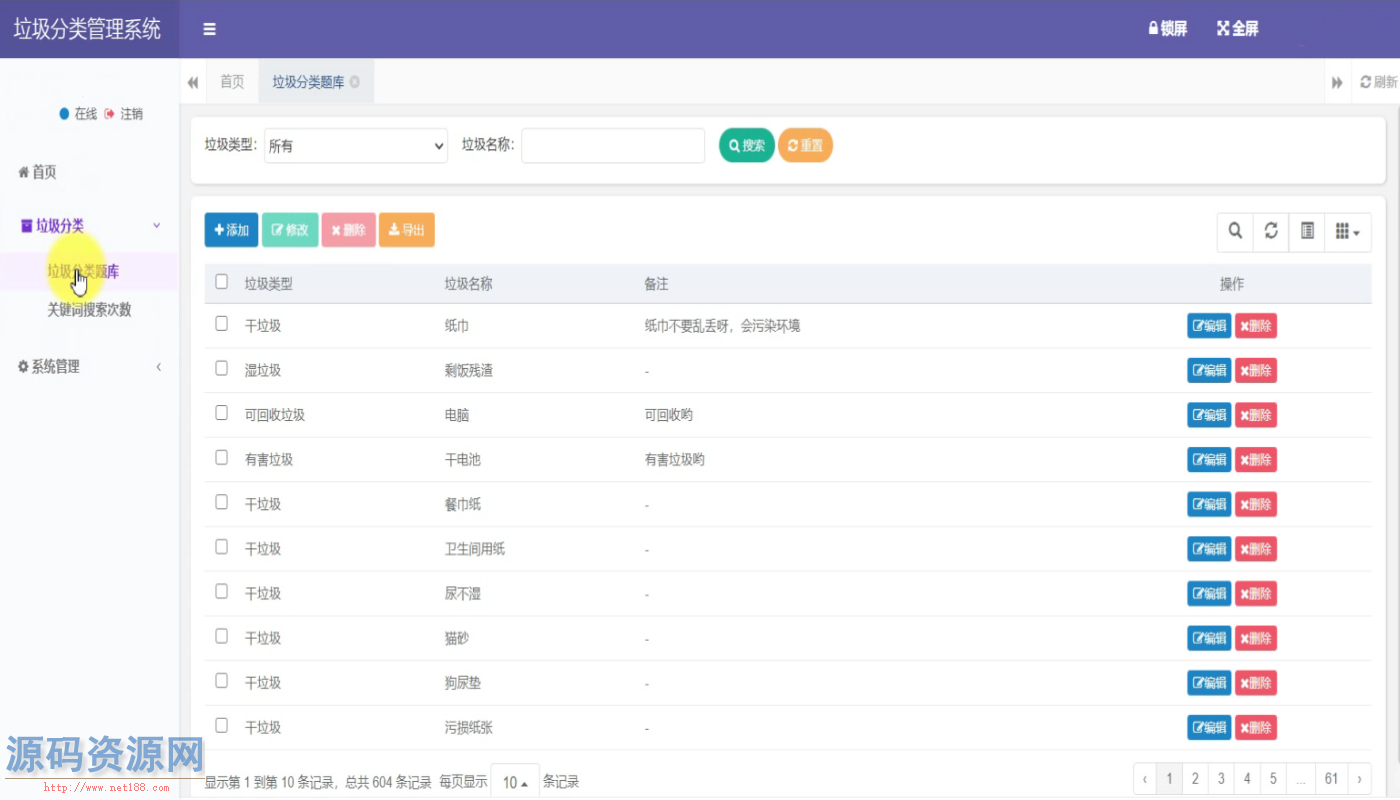Jump to last page 61
The width and height of the screenshot is (1400, 800).
[1331, 778]
